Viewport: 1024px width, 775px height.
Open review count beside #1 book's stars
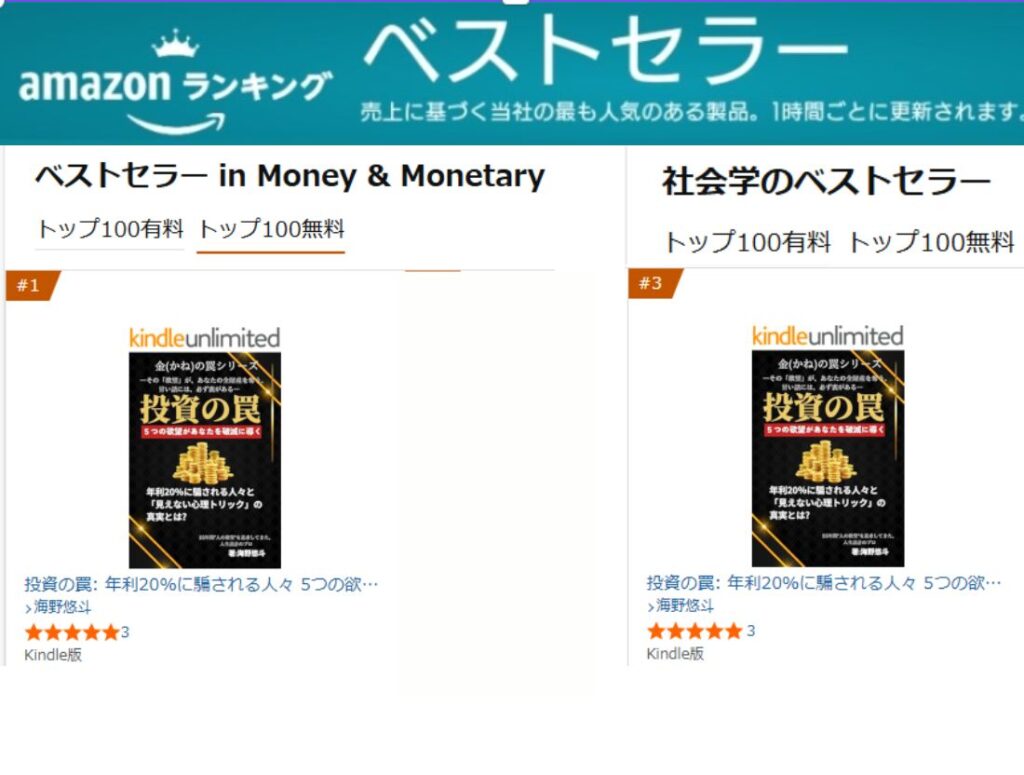click(125, 632)
